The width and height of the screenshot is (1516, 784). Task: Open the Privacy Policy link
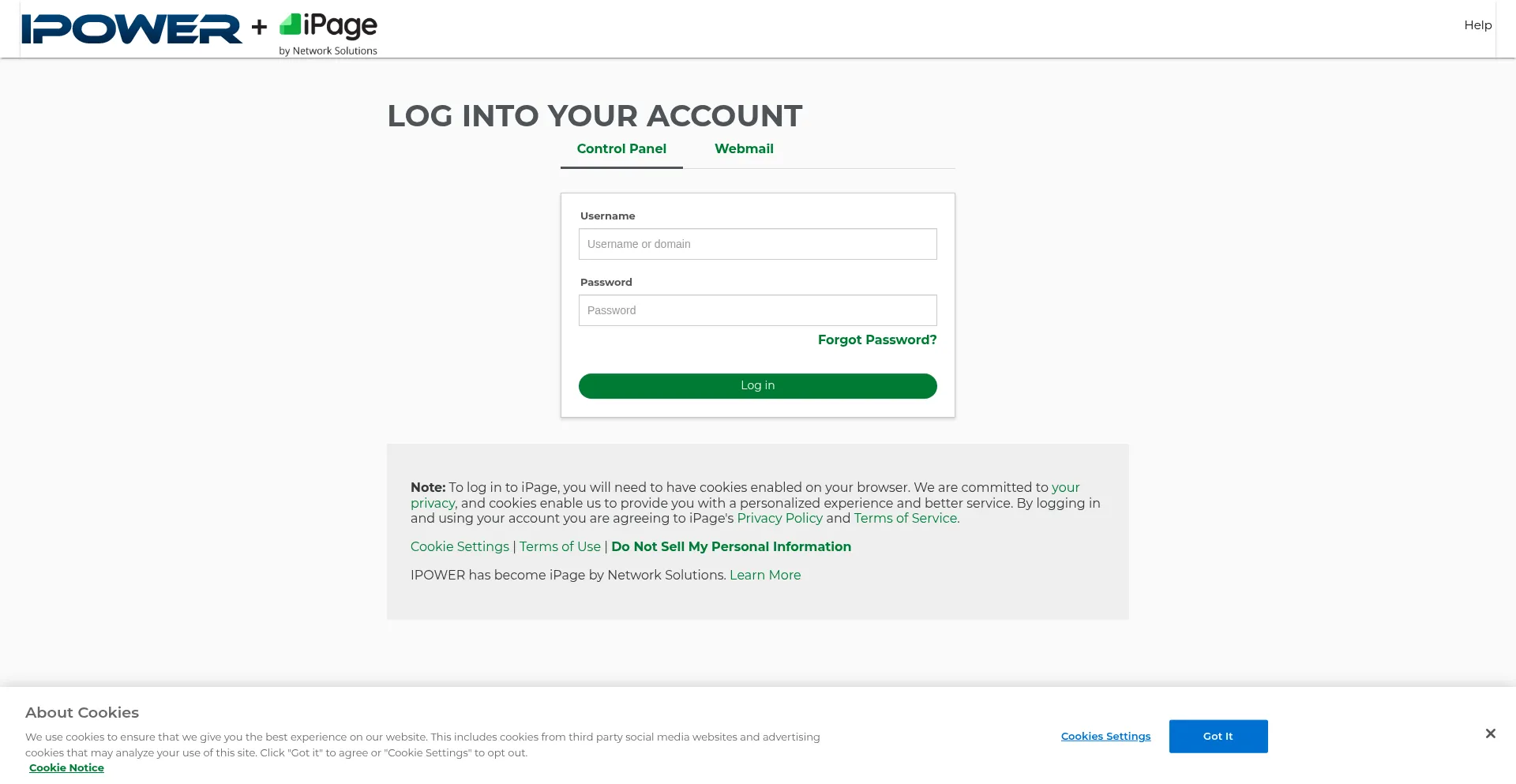click(x=779, y=519)
